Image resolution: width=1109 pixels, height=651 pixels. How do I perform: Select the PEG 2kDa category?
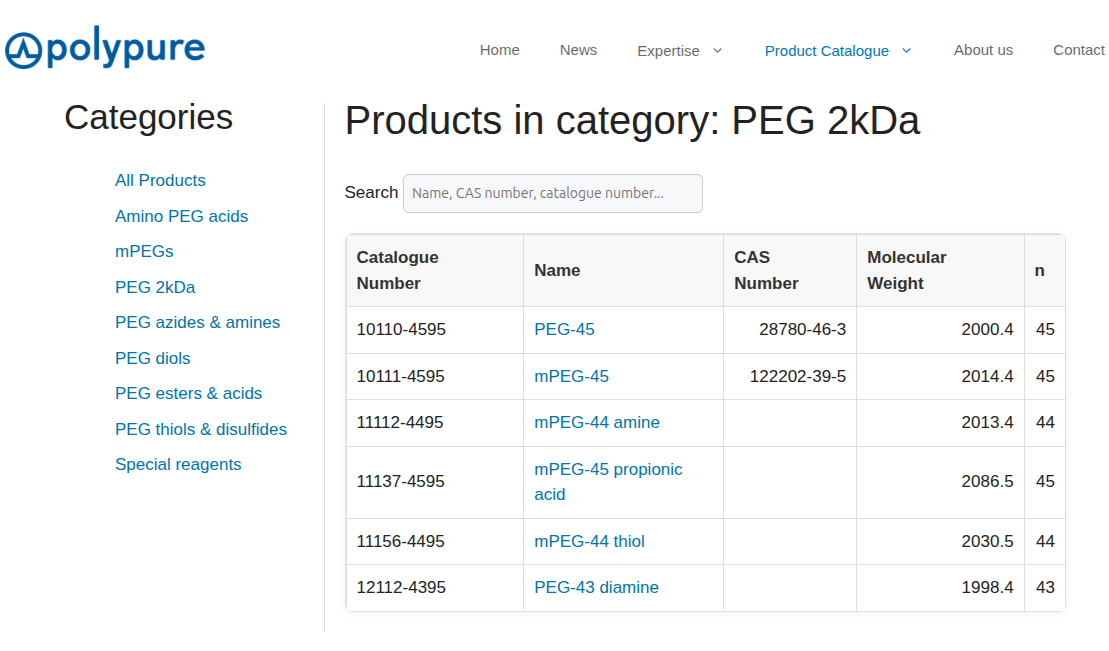click(x=156, y=287)
